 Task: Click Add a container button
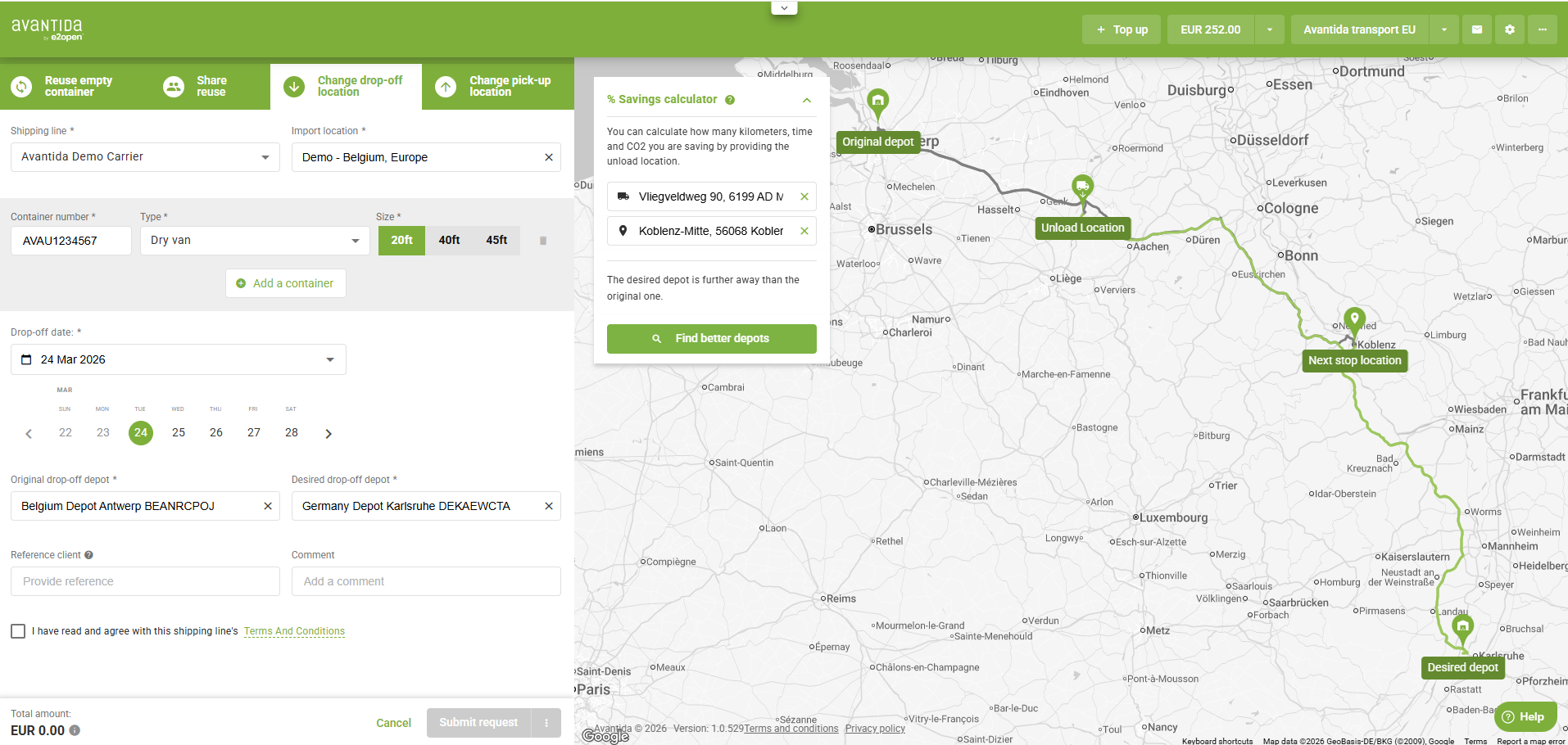(x=285, y=283)
